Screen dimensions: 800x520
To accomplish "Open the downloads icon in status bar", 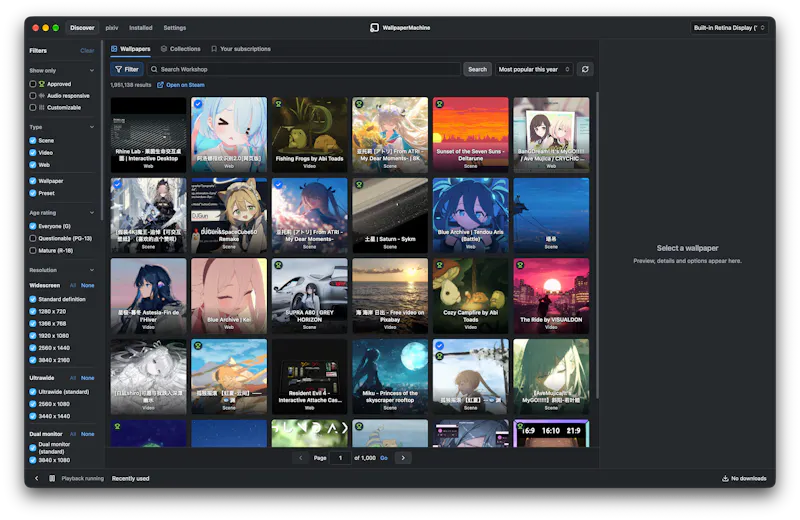I will pos(725,478).
